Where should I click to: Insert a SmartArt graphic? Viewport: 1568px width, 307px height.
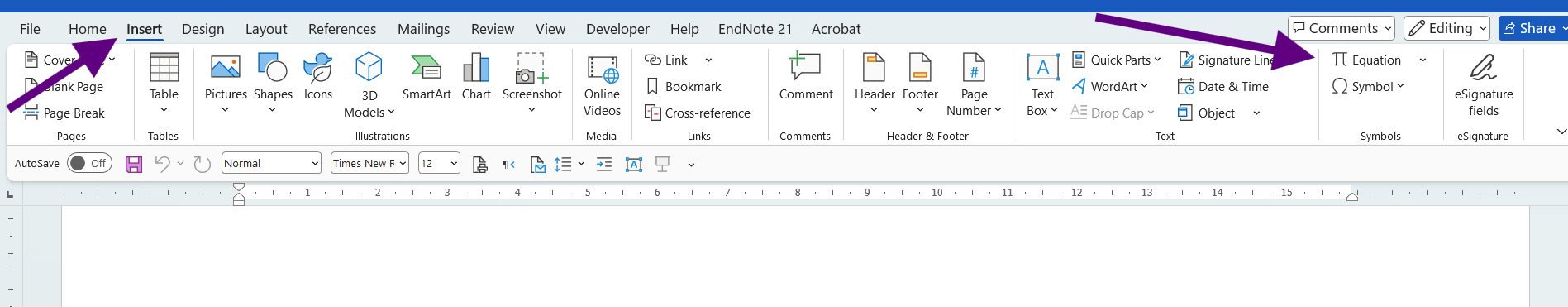pyautogui.click(x=427, y=78)
